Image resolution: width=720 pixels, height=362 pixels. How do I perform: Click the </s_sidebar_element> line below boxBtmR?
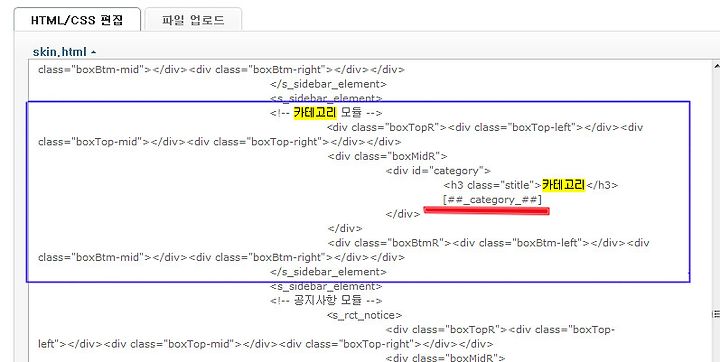[328, 272]
